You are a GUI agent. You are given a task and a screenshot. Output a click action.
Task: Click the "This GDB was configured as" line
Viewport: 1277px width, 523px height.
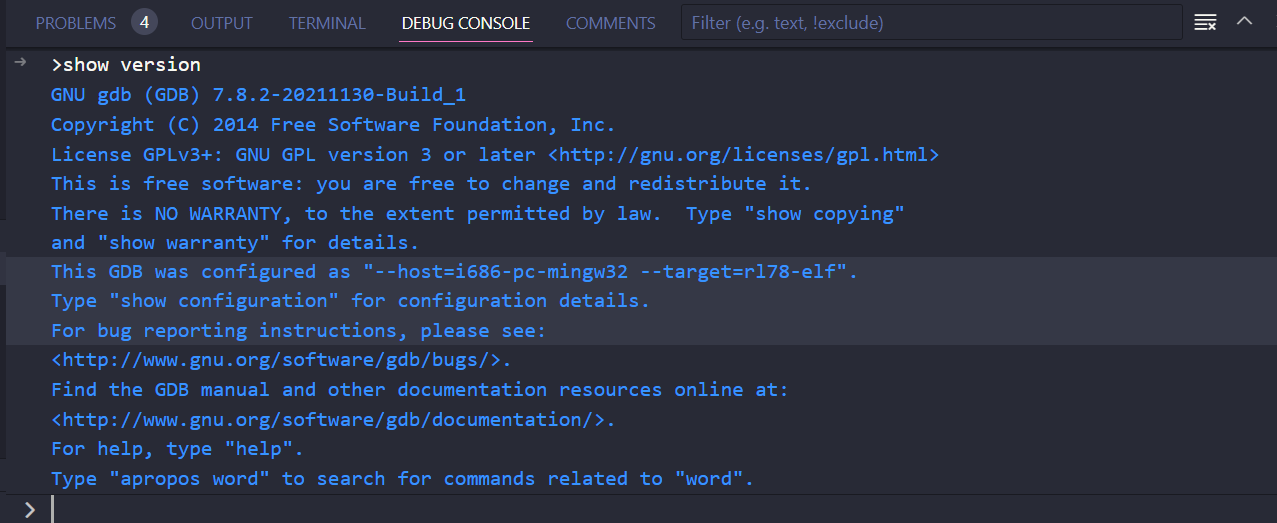[454, 272]
